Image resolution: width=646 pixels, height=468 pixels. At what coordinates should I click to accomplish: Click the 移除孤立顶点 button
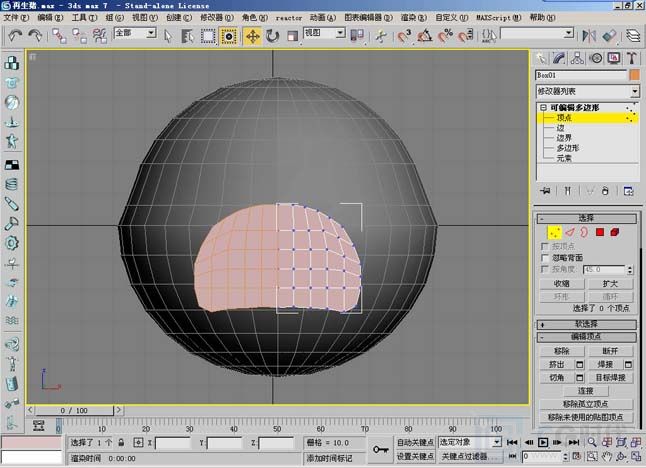(x=586, y=404)
